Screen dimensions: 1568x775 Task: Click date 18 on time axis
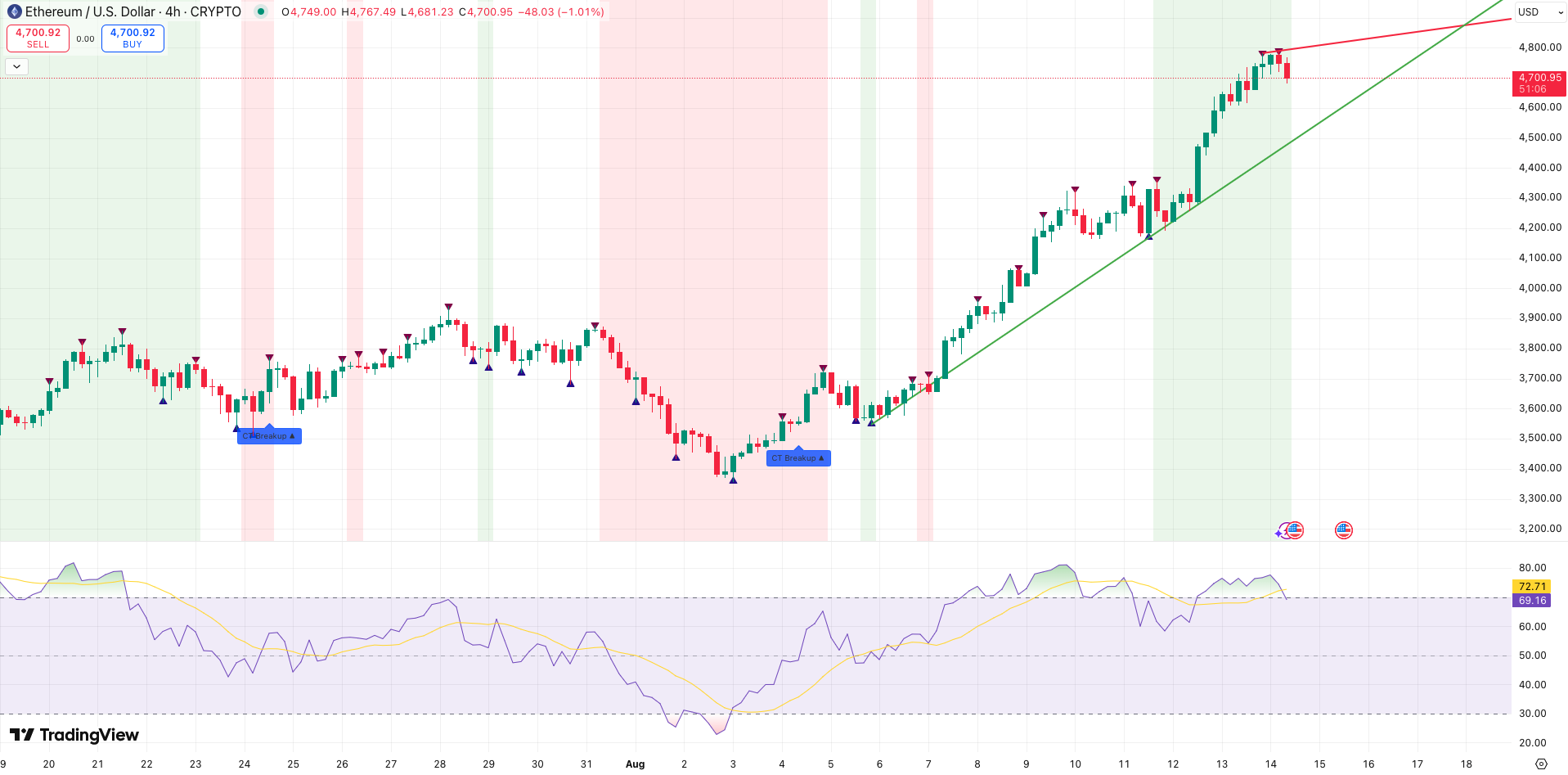(1466, 764)
